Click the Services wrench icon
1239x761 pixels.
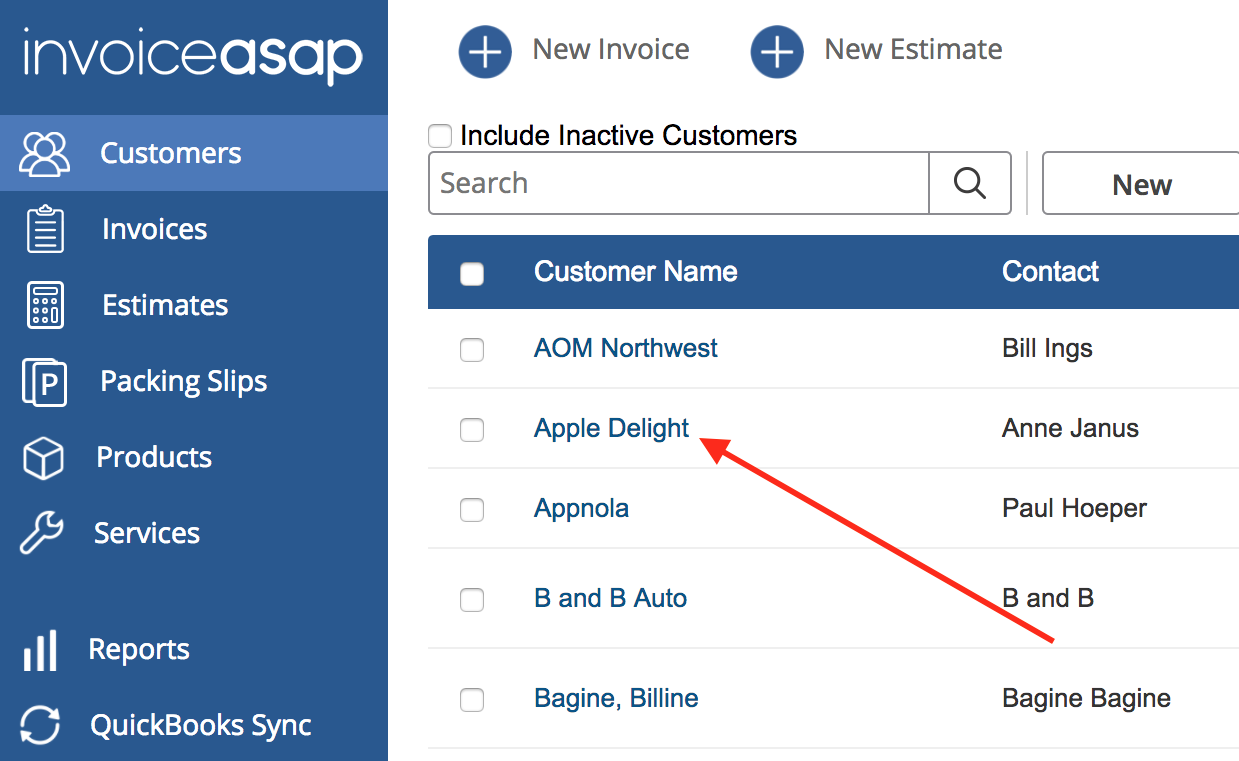42,533
